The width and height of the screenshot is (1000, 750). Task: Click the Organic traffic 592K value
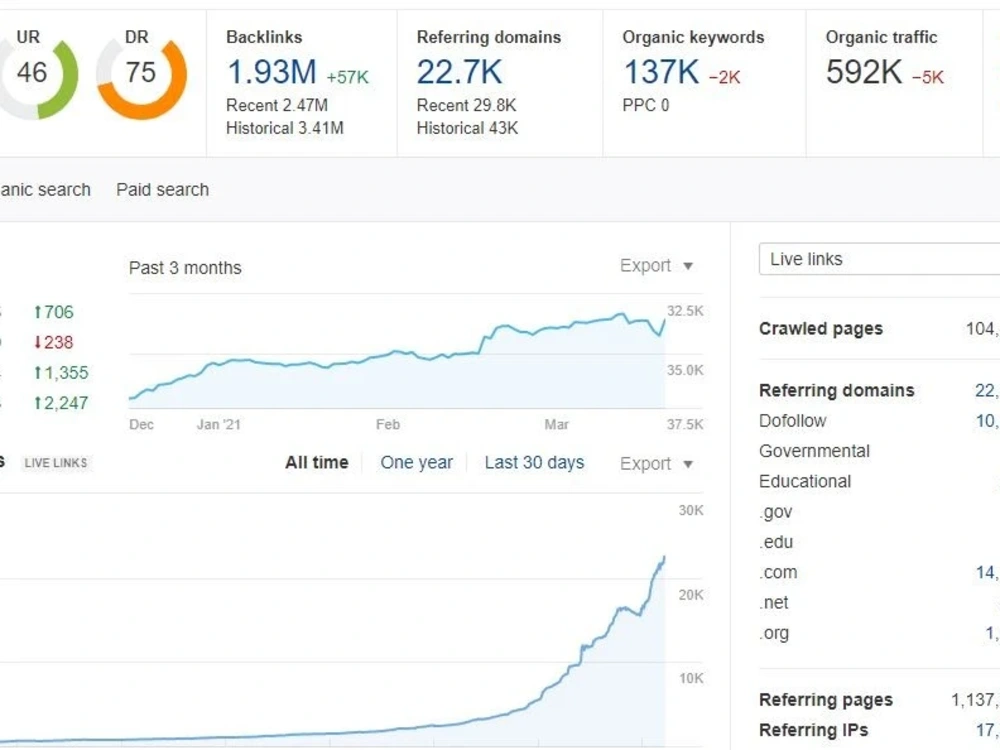point(864,72)
